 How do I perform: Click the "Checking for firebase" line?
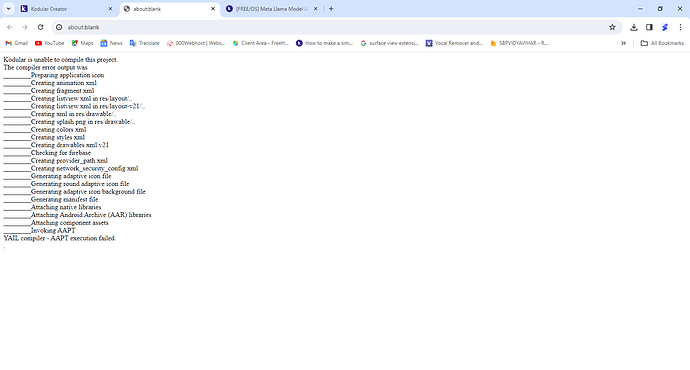tap(61, 153)
